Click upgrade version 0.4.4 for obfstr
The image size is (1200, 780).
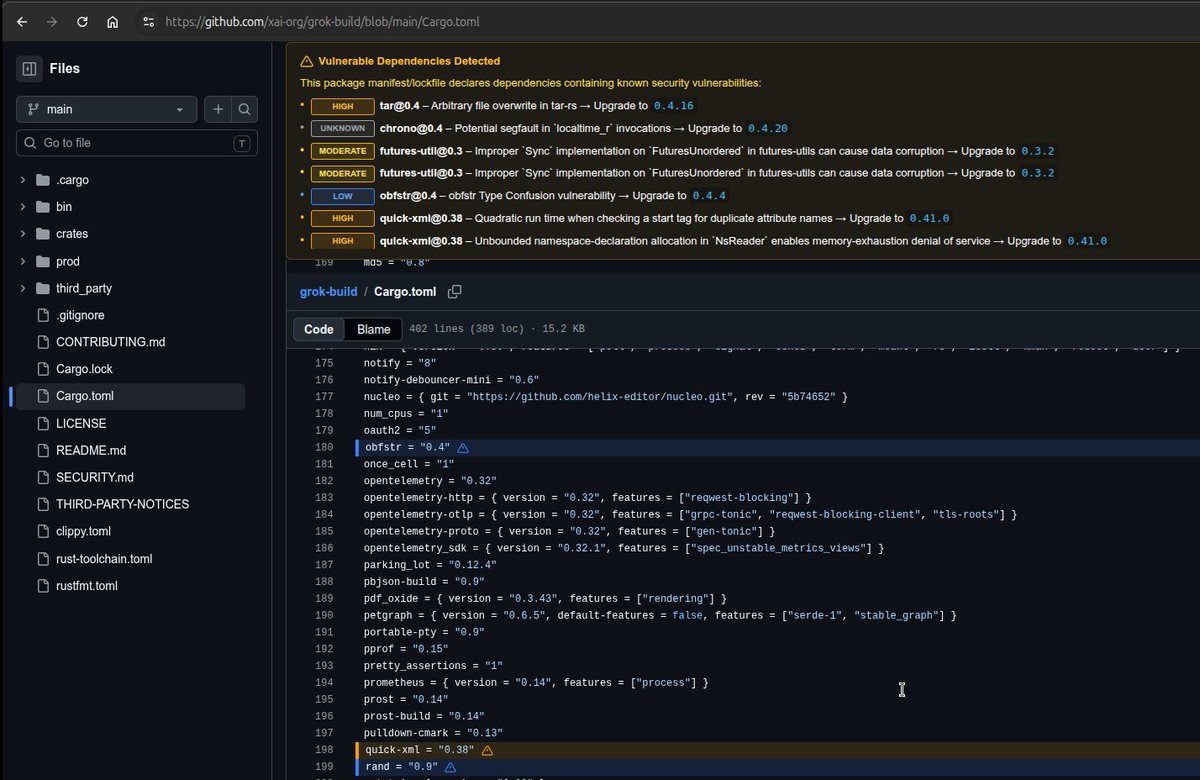pyautogui.click(x=709, y=196)
